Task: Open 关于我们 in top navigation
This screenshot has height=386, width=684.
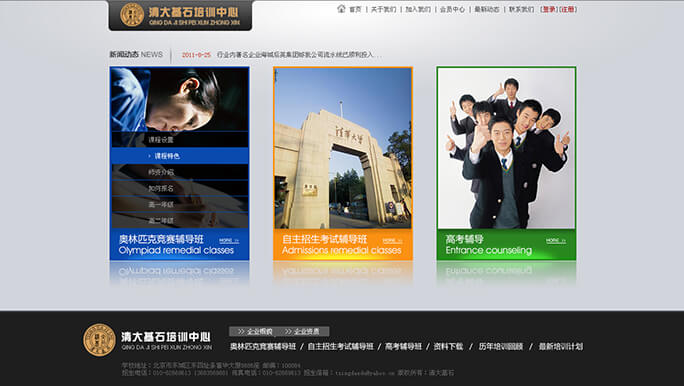Action: click(x=383, y=9)
